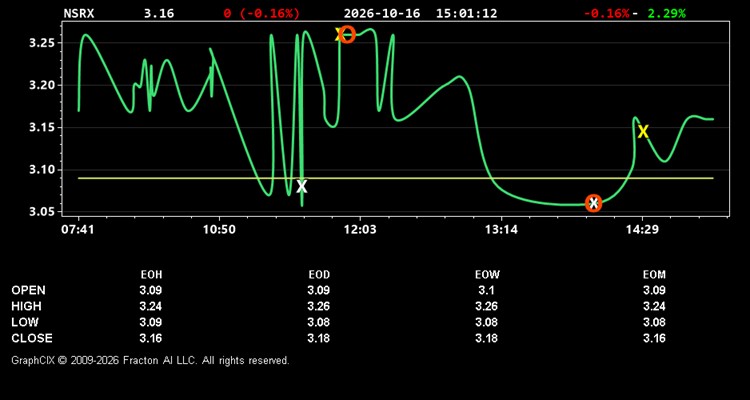
Task: Click the GraphCIX copyright text
Action: pos(150,360)
